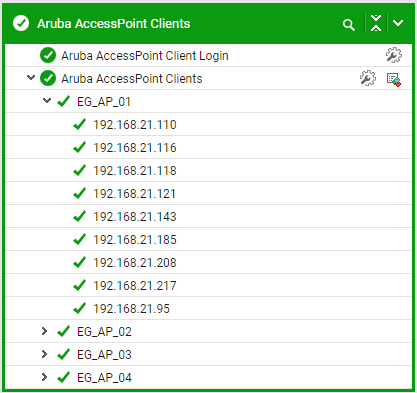Viewport: 417px width, 393px height.
Task: Open the header dropdown chevron menu
Action: click(398, 23)
